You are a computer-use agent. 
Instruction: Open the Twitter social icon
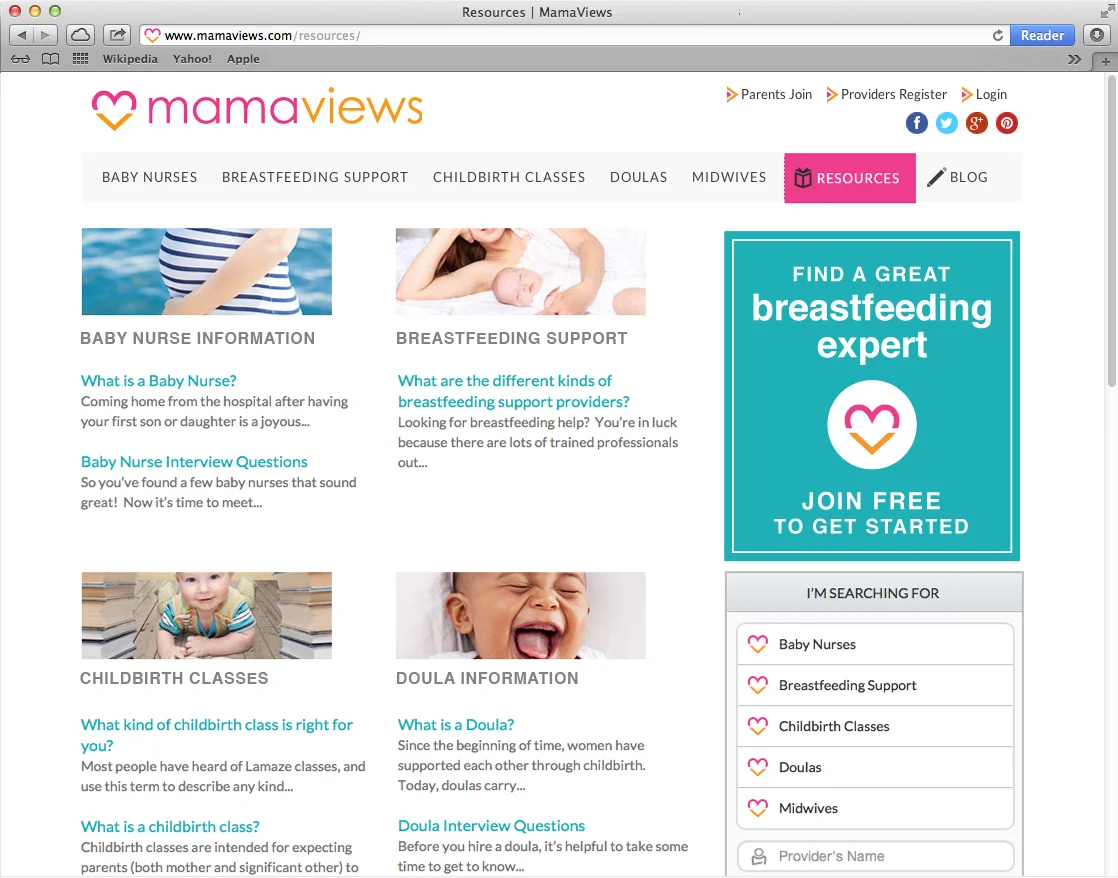point(946,123)
